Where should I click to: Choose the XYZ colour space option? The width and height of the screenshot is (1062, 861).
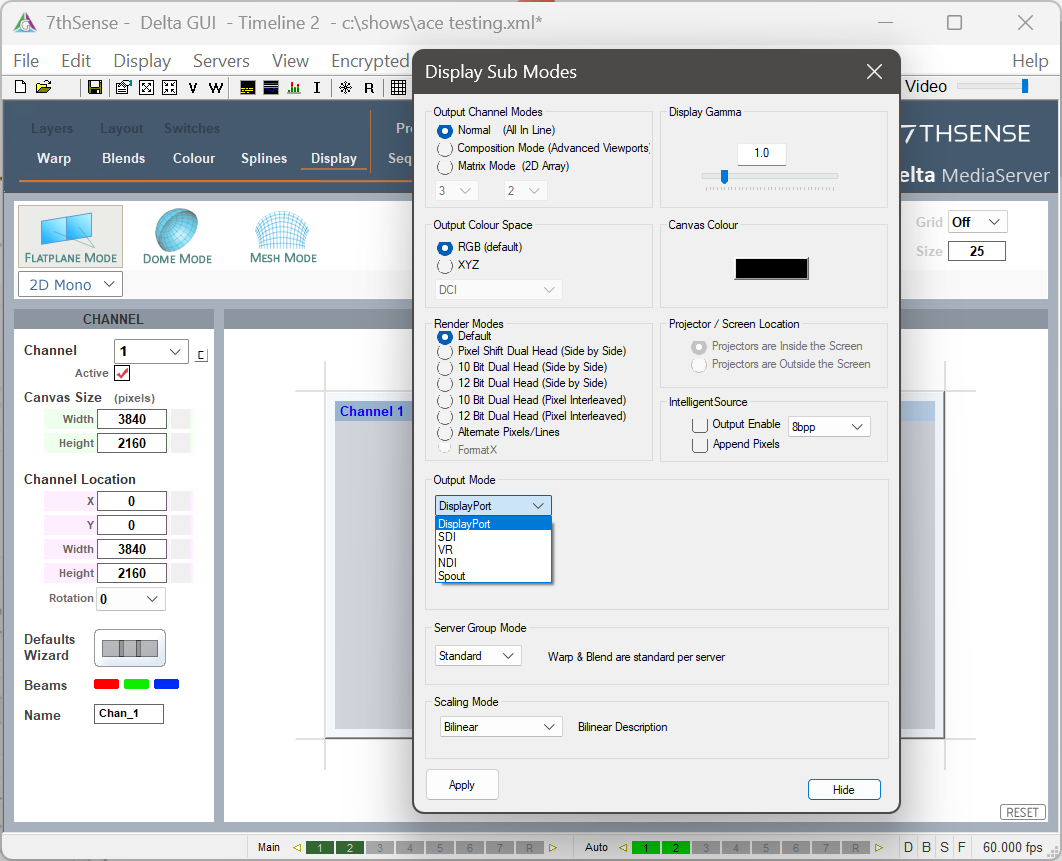coord(445,266)
